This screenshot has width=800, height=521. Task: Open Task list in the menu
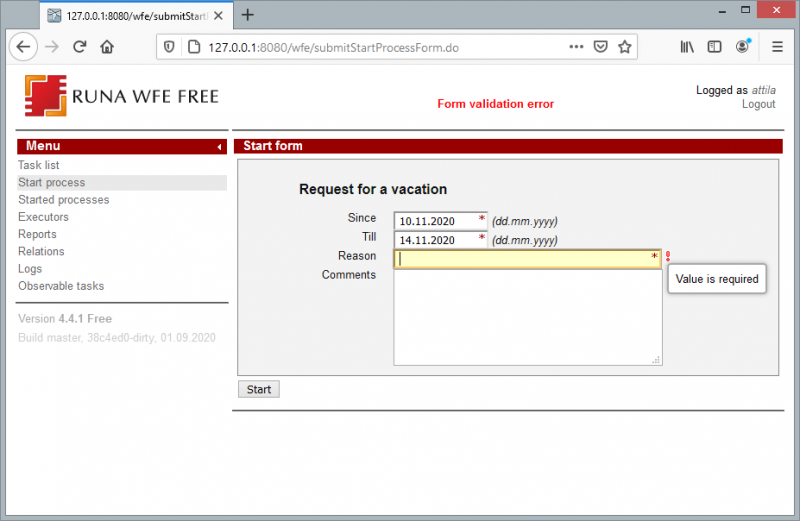coord(39,165)
